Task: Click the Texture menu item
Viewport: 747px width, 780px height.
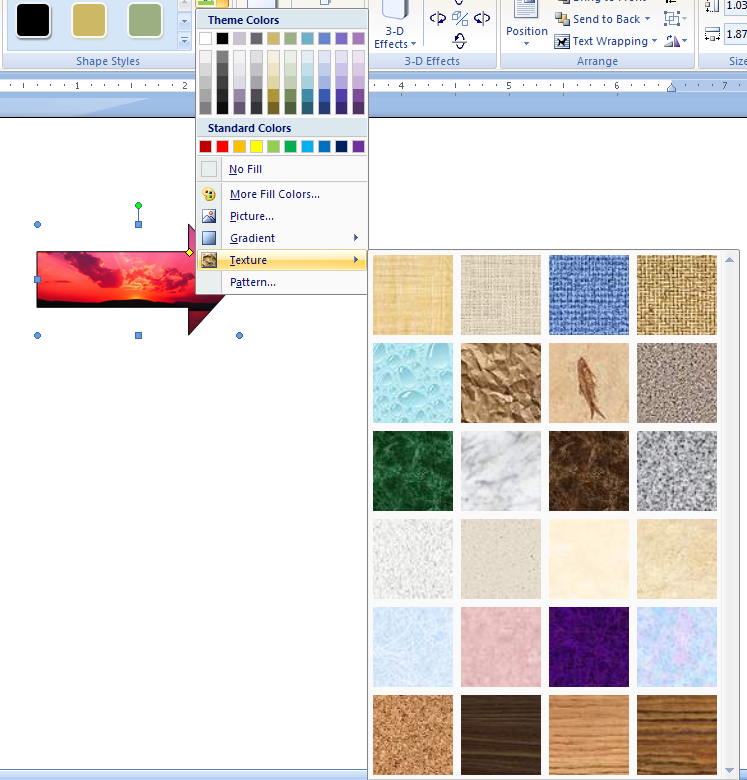Action: (282, 260)
